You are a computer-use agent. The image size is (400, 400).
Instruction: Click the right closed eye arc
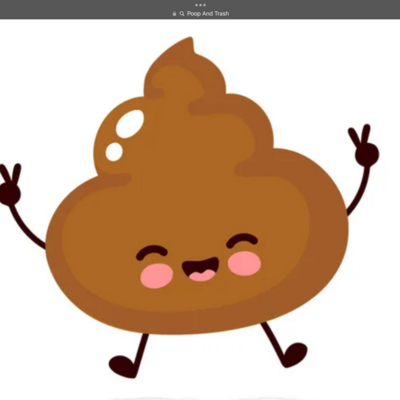point(242,240)
